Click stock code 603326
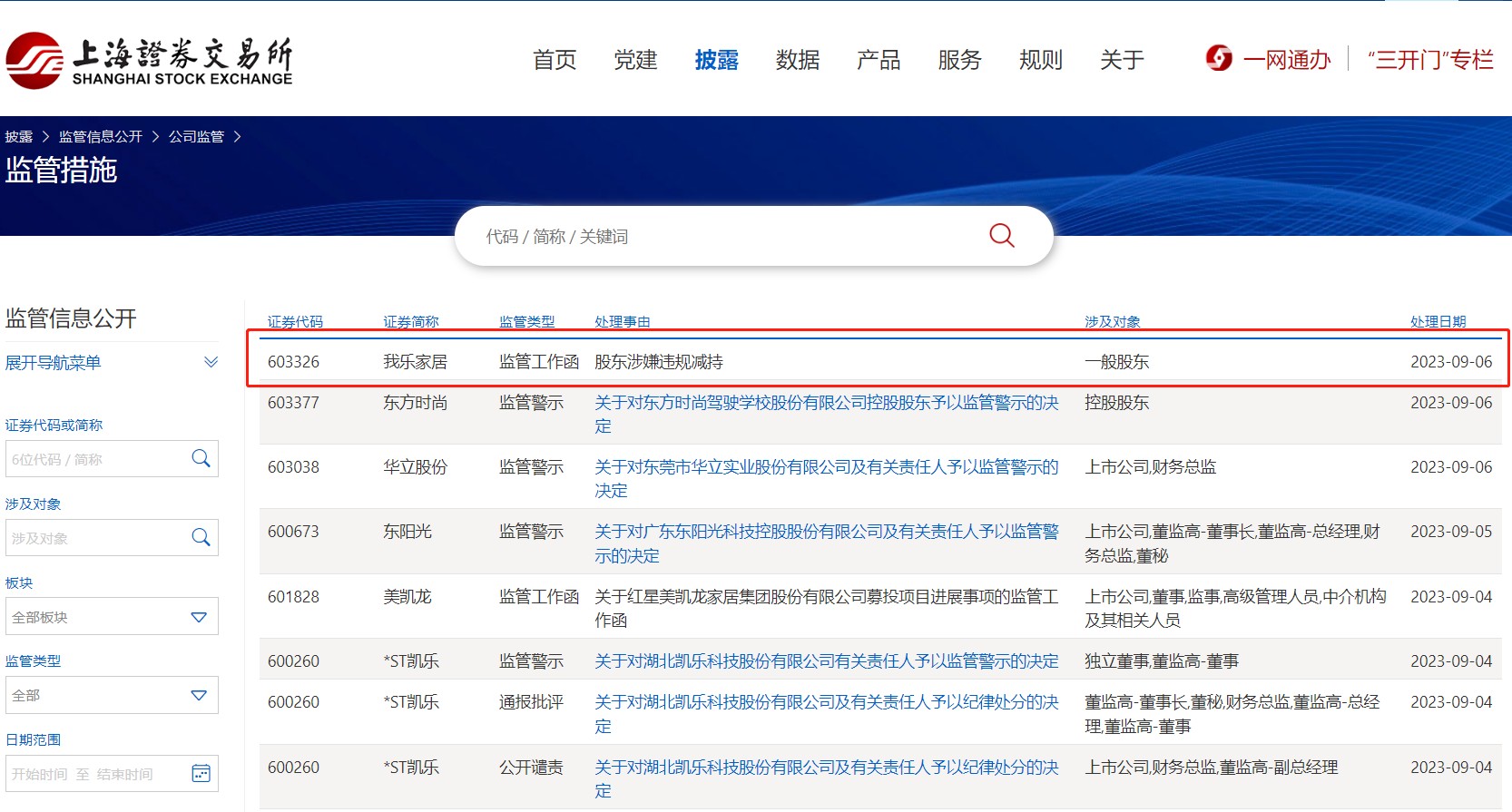The height and width of the screenshot is (812, 1512). click(x=293, y=362)
